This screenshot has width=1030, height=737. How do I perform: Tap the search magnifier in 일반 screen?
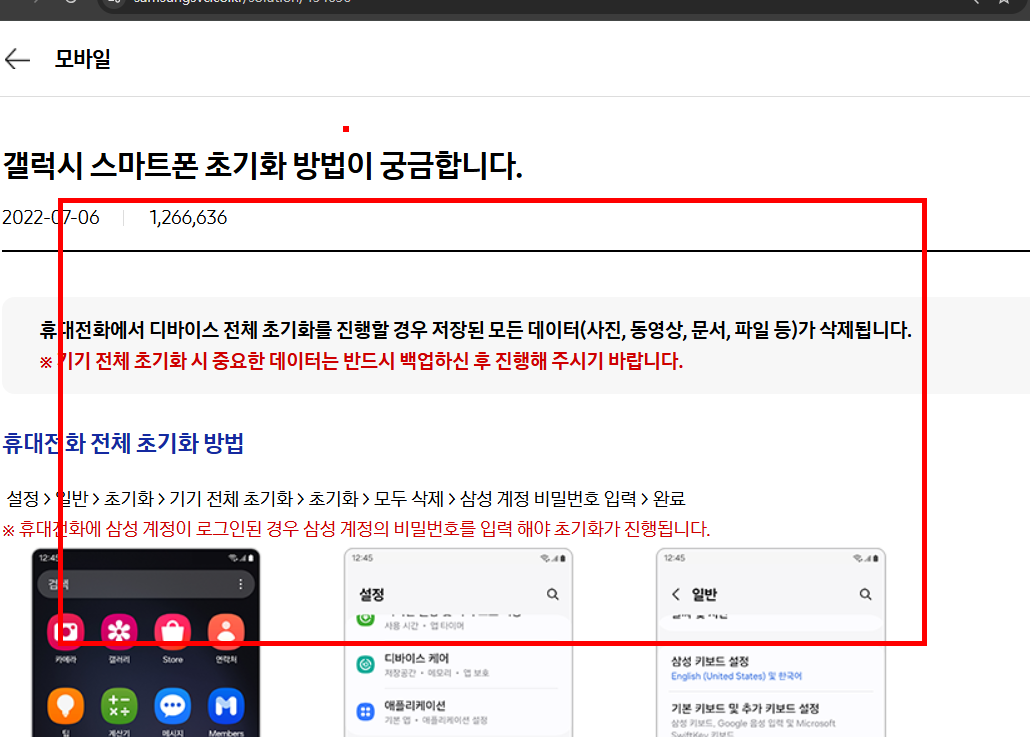pos(865,593)
